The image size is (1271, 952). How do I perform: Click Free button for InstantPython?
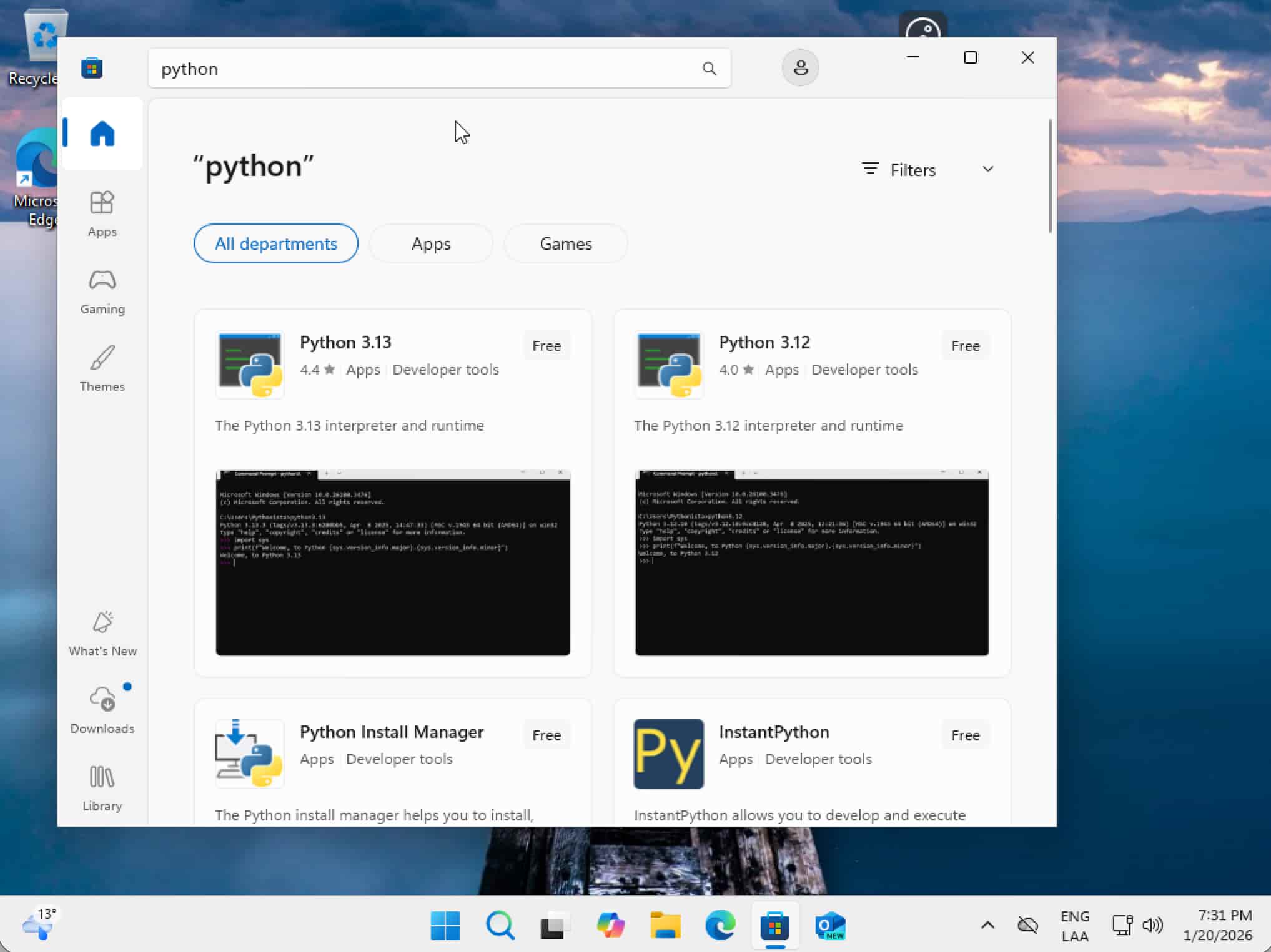pyautogui.click(x=965, y=735)
